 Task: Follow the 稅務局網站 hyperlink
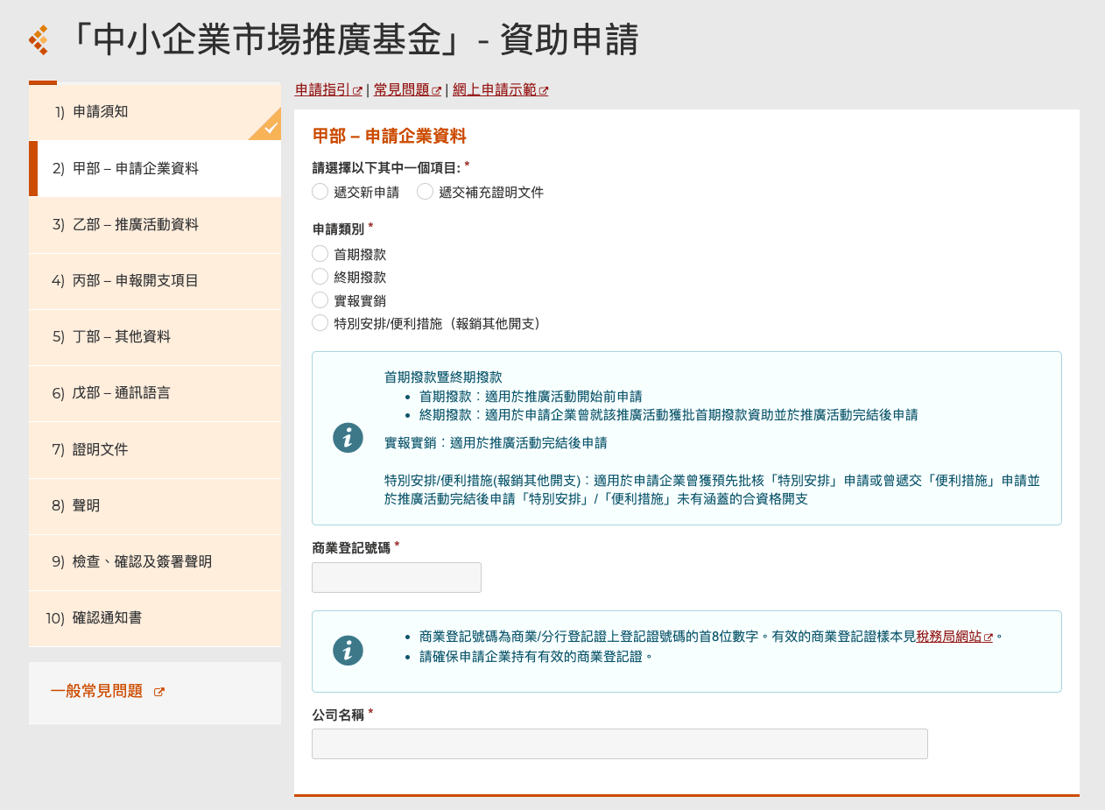coord(949,637)
